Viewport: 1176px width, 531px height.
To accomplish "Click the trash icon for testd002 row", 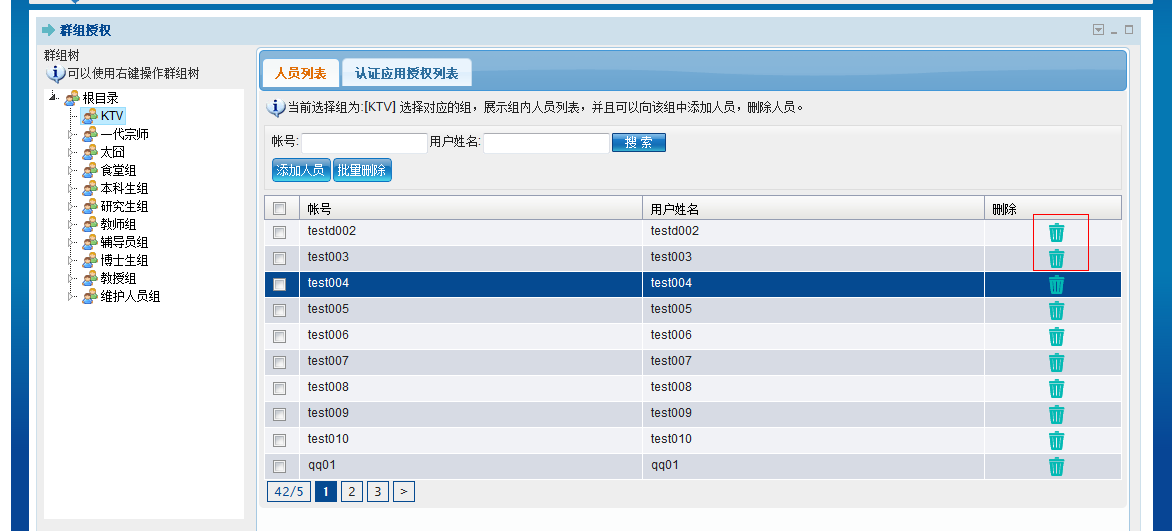I will click(1056, 232).
